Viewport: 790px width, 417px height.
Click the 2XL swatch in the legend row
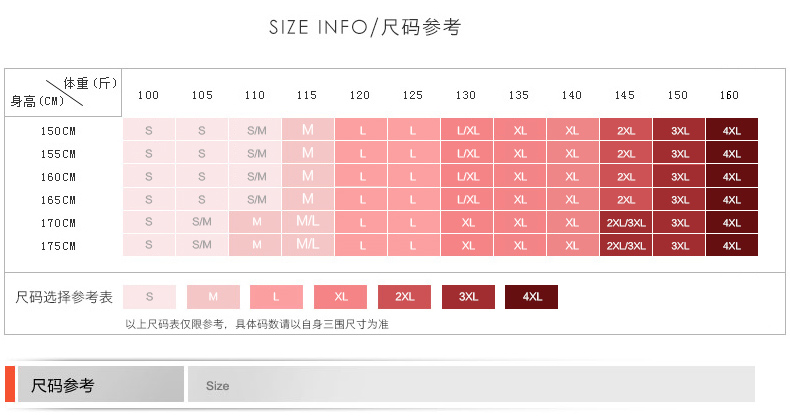click(404, 297)
